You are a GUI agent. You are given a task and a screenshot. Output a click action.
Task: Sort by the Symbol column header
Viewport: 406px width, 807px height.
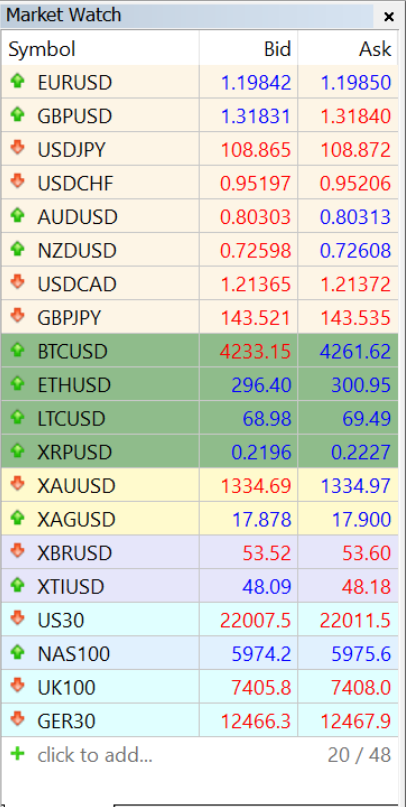100,49
